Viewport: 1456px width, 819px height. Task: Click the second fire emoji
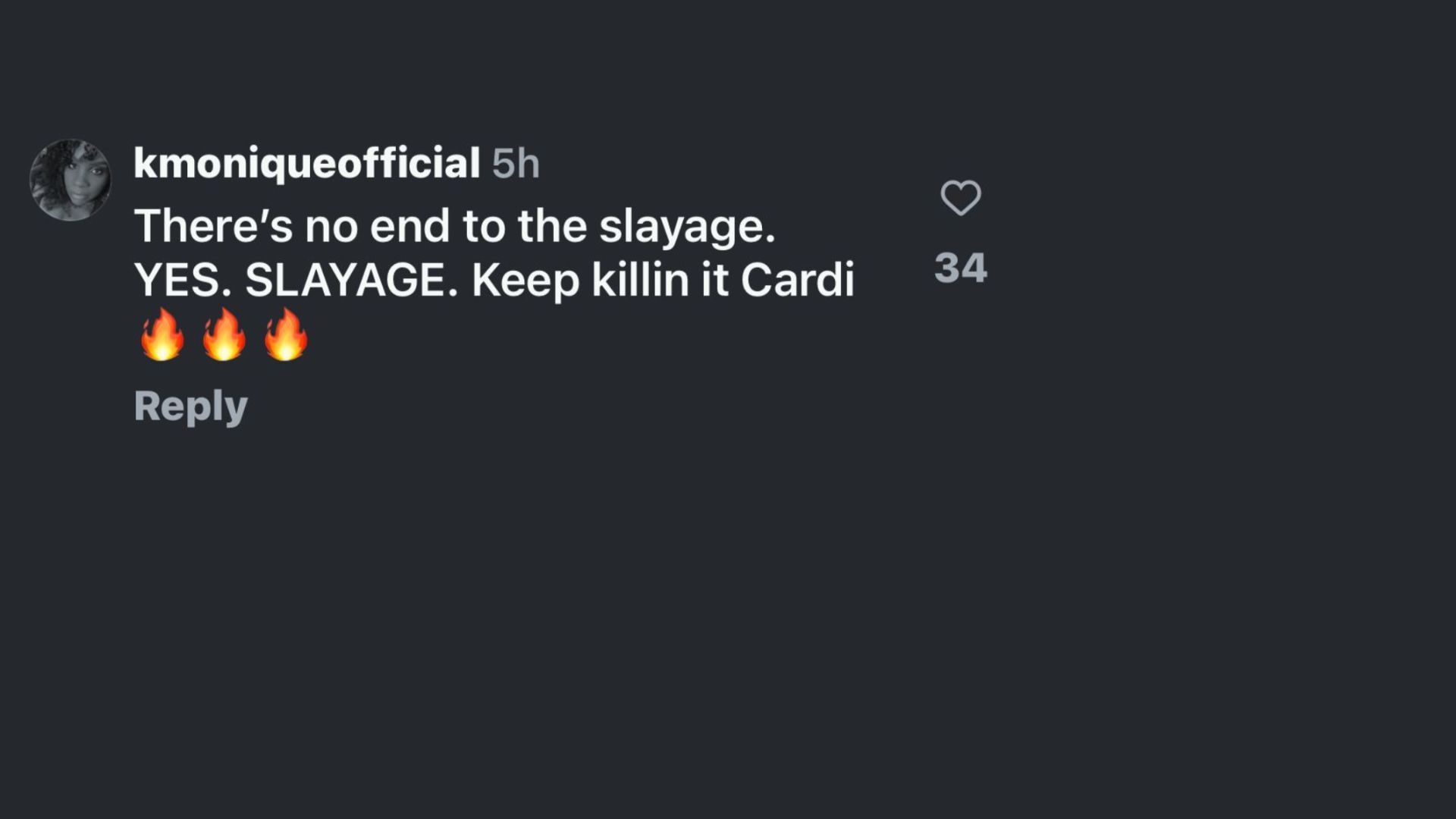tap(224, 334)
